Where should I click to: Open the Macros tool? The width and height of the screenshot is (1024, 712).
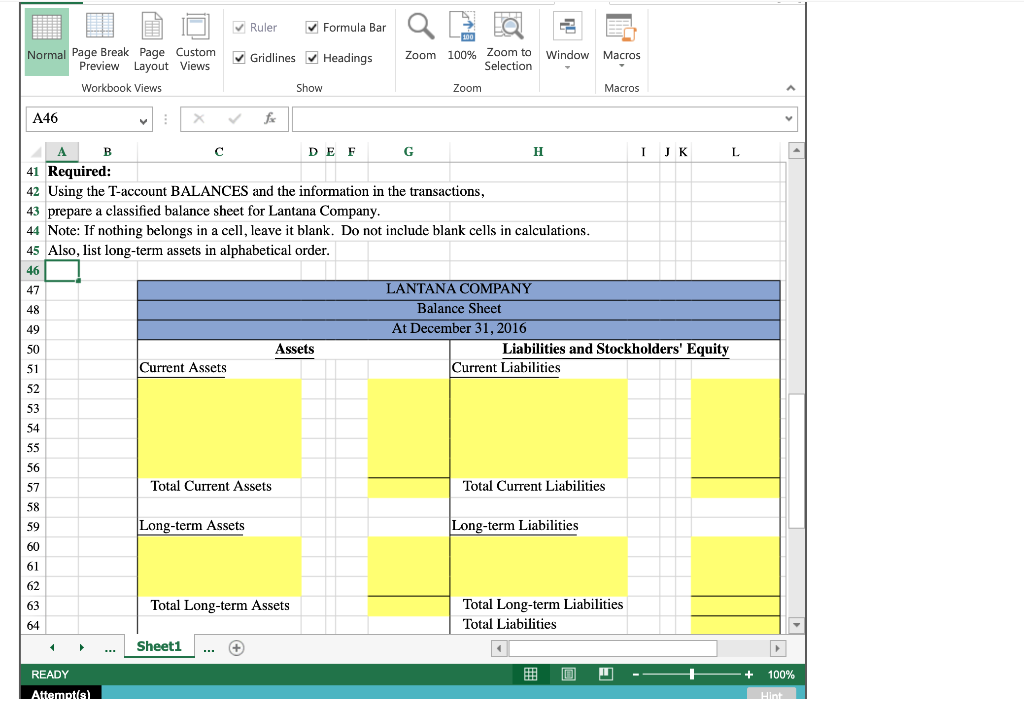point(621,35)
